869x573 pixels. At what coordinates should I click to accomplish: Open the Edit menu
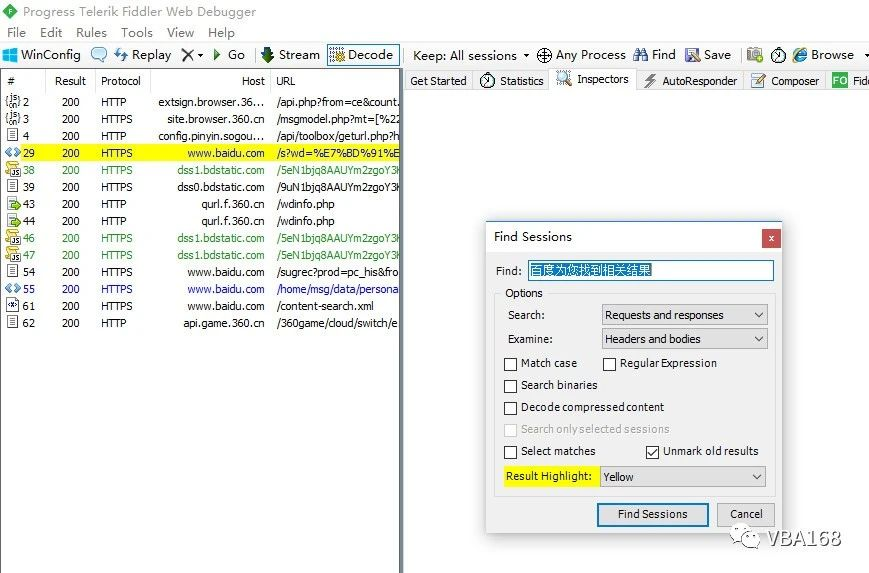51,33
